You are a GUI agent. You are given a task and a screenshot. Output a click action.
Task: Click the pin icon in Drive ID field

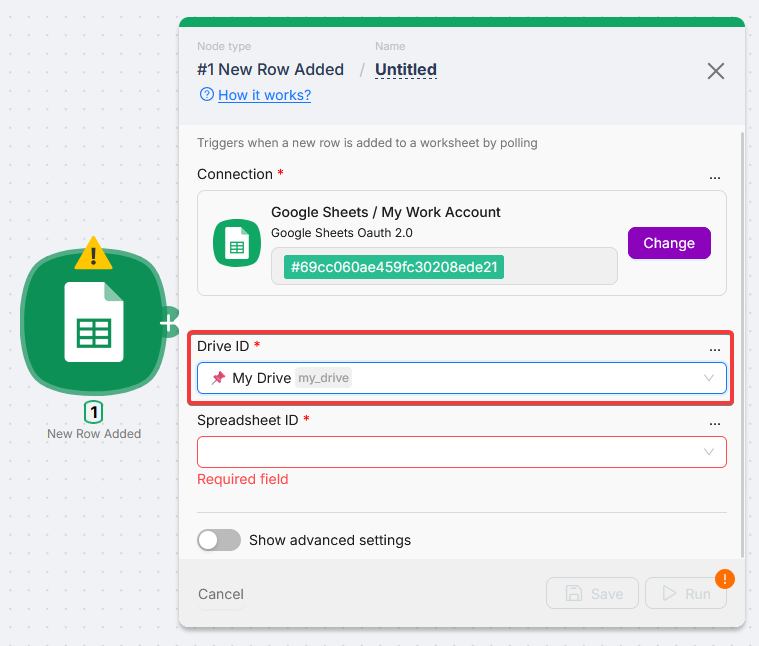pos(218,378)
